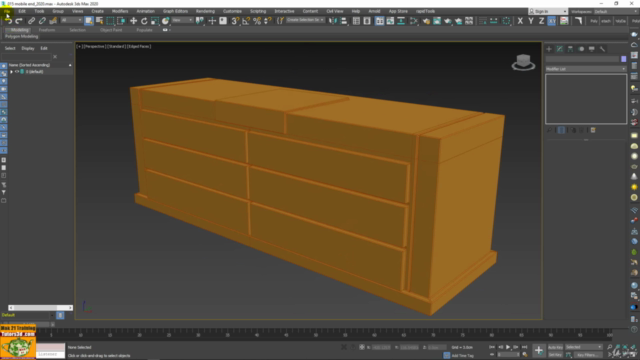Restrict transform to XY plane
640x360 pixels.
[x=552, y=21]
